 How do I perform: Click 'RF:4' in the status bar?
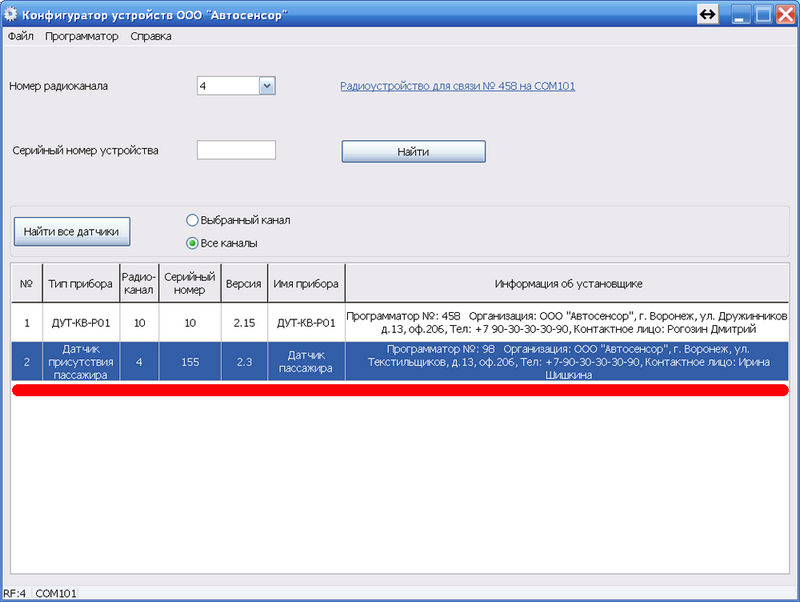point(14,593)
